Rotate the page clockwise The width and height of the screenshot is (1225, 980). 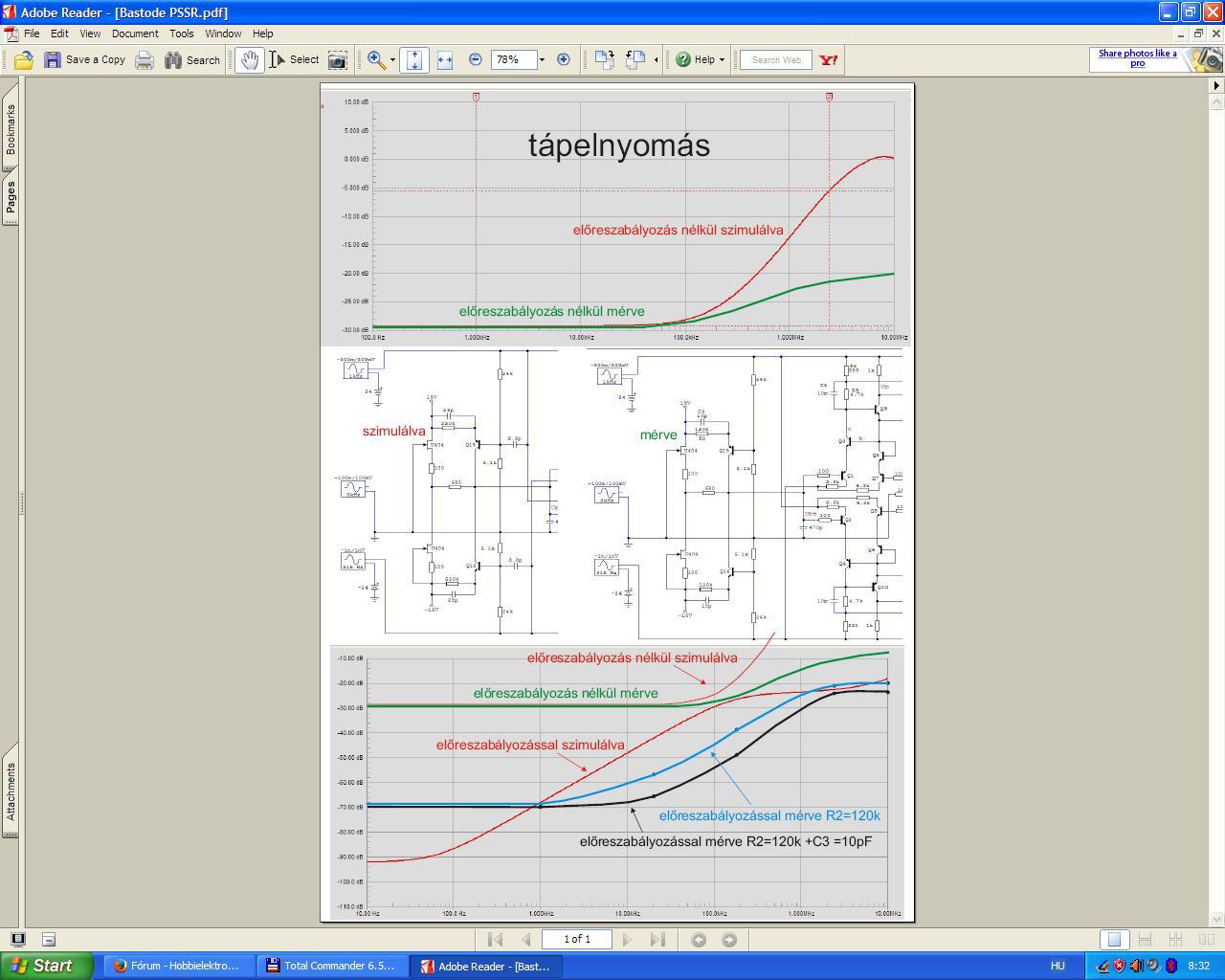(604, 60)
